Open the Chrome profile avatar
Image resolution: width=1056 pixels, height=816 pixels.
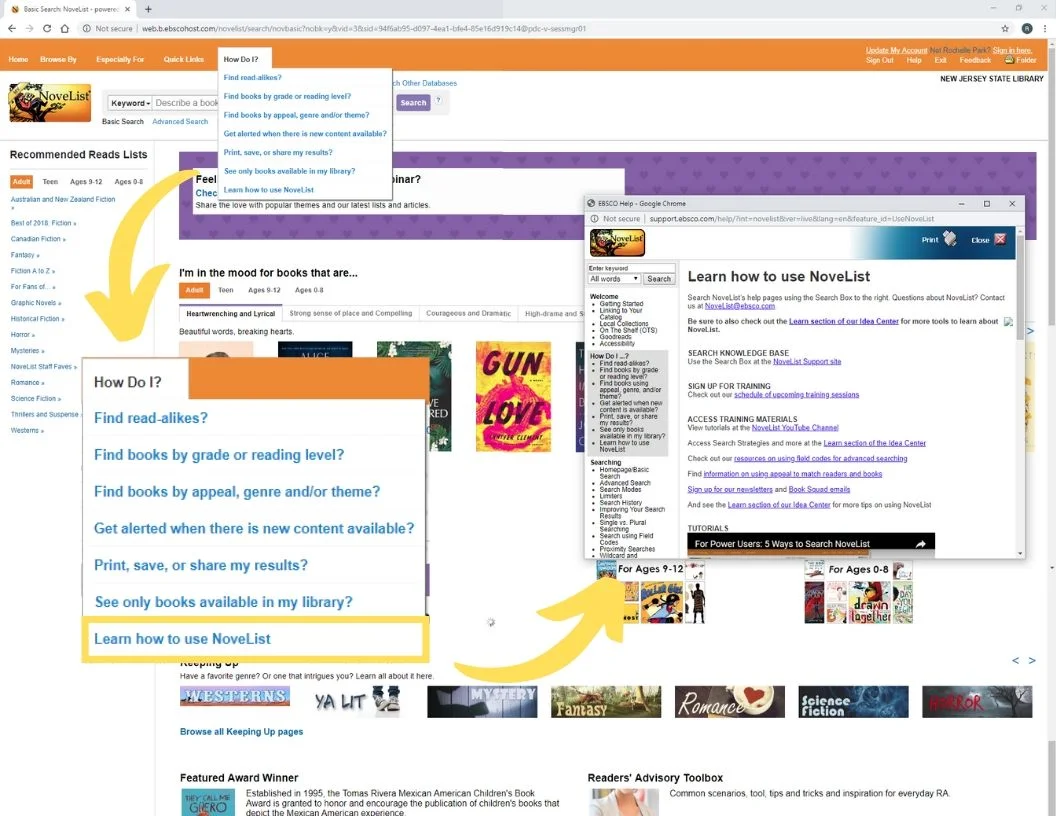point(1027,28)
